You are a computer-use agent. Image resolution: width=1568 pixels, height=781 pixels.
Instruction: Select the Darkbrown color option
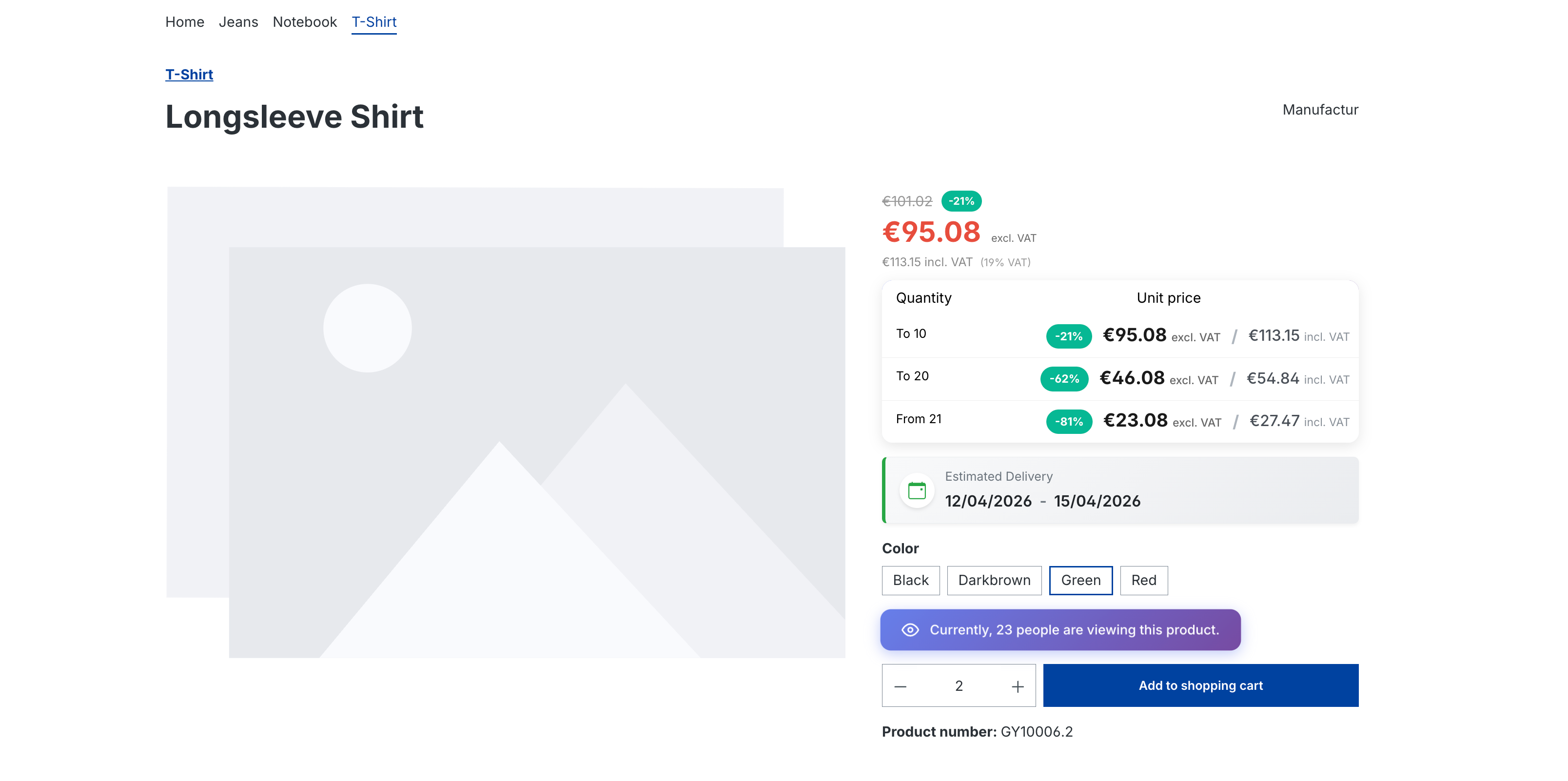(x=993, y=580)
